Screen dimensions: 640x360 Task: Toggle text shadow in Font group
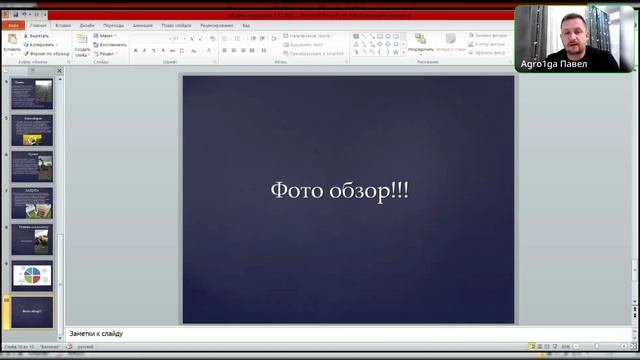pos(163,51)
